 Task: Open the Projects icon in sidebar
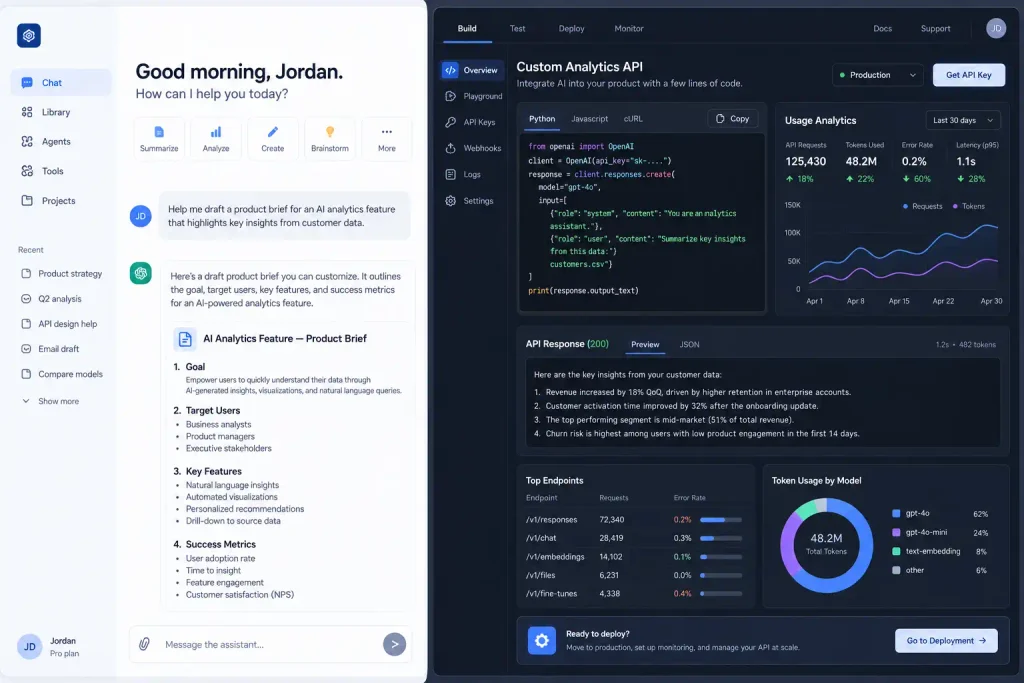27,200
